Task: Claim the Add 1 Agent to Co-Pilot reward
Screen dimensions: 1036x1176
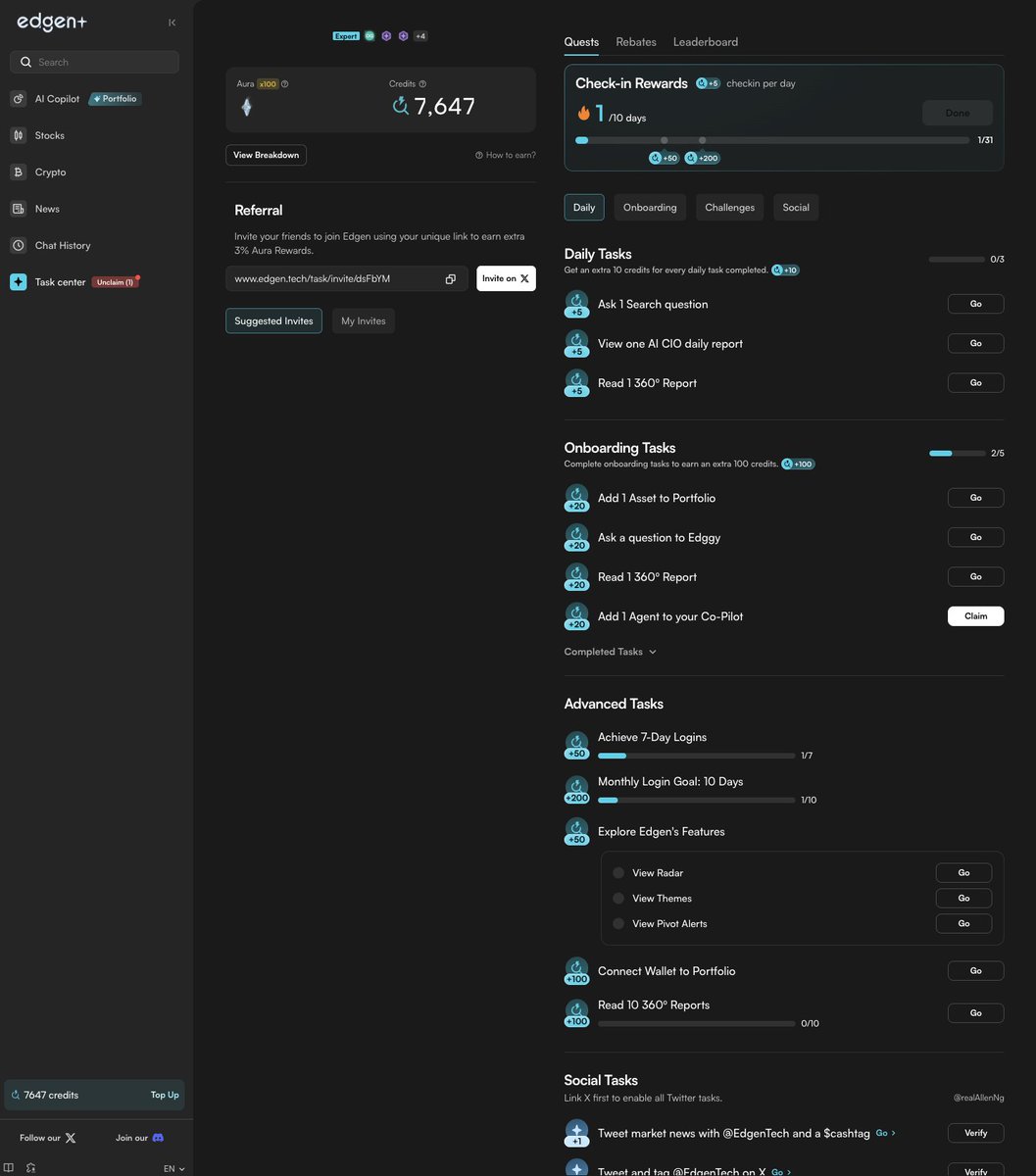Action: (975, 615)
